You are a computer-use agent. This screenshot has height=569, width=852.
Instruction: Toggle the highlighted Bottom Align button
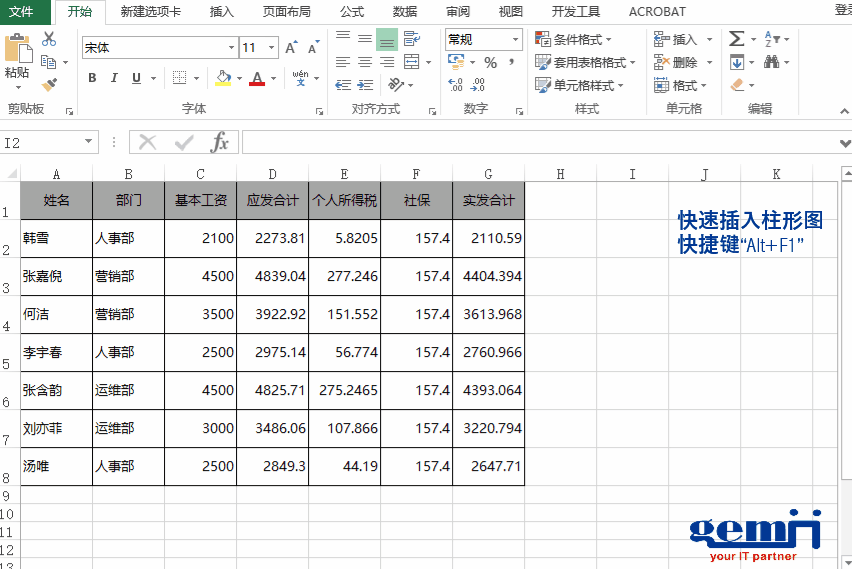(386, 39)
